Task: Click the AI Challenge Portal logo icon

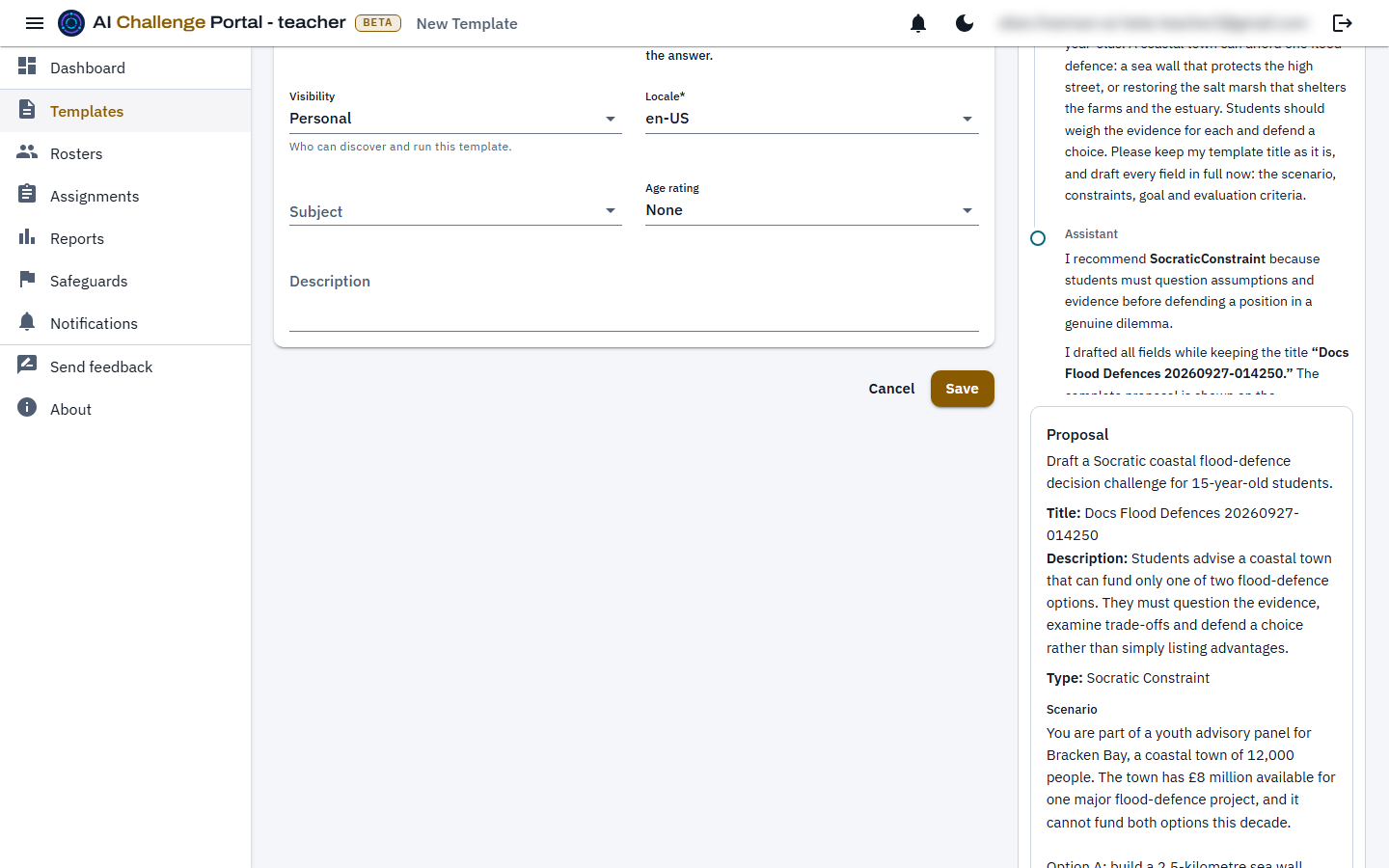Action: pyautogui.click(x=71, y=23)
